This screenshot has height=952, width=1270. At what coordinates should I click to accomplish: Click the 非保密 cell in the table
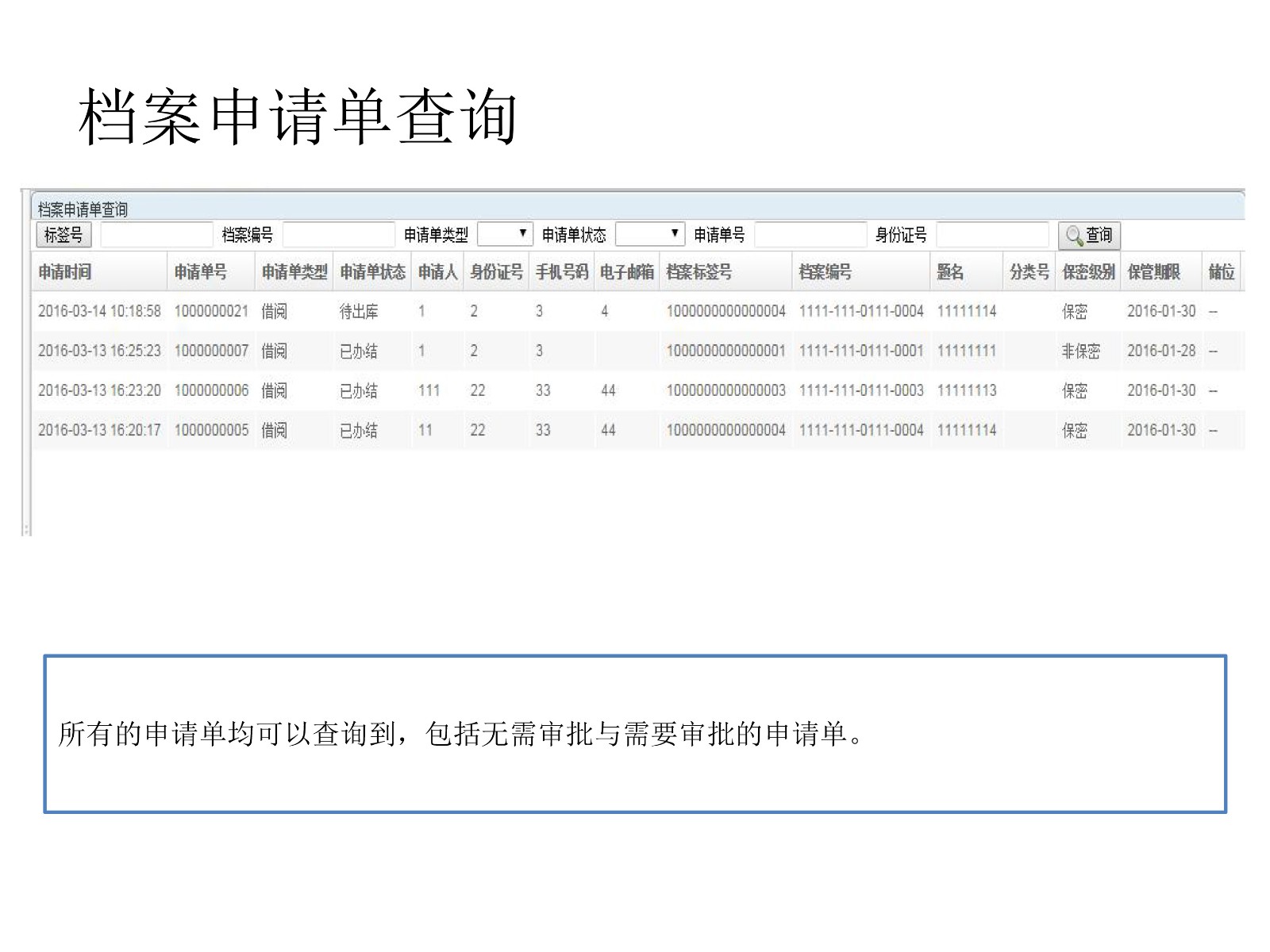1081,351
